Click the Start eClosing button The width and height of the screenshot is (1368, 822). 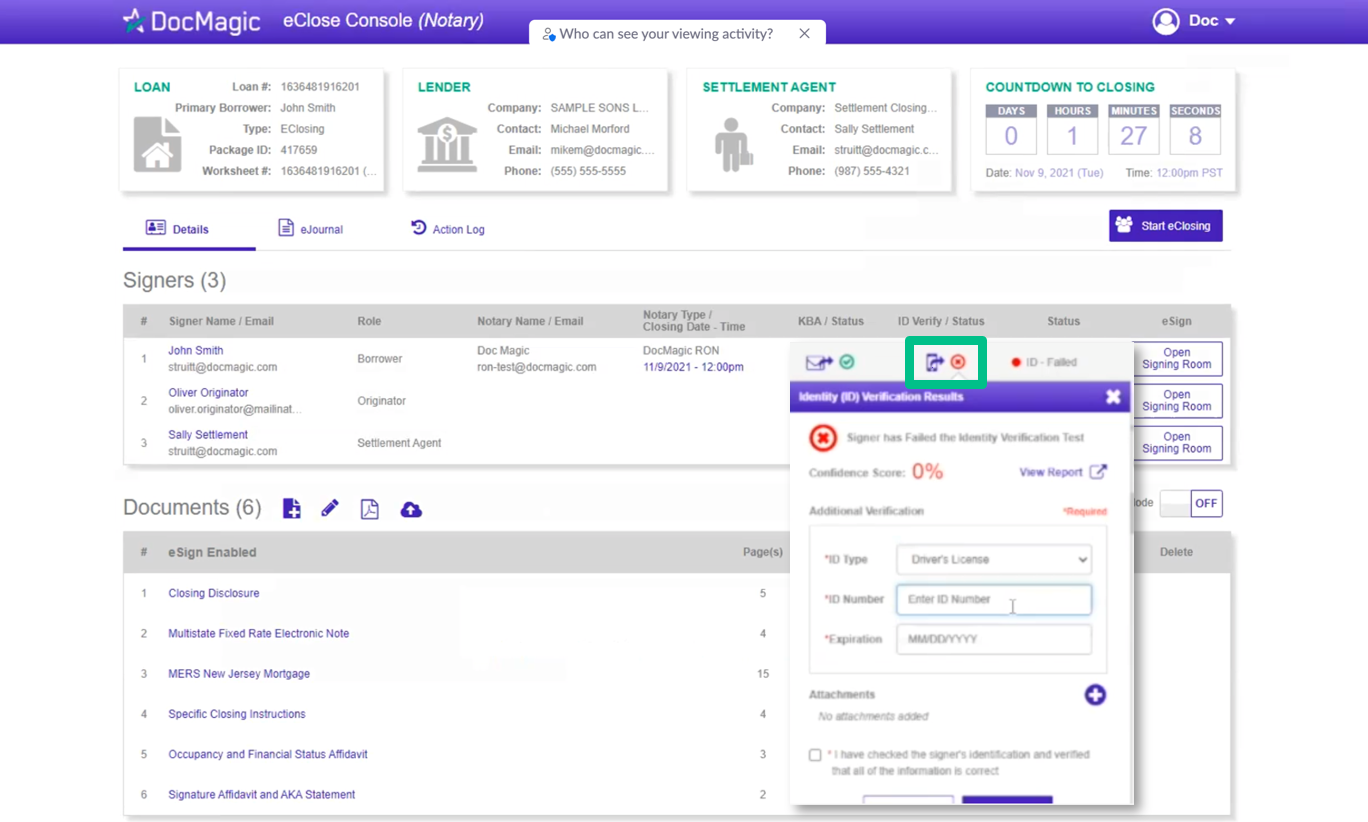[1165, 225]
